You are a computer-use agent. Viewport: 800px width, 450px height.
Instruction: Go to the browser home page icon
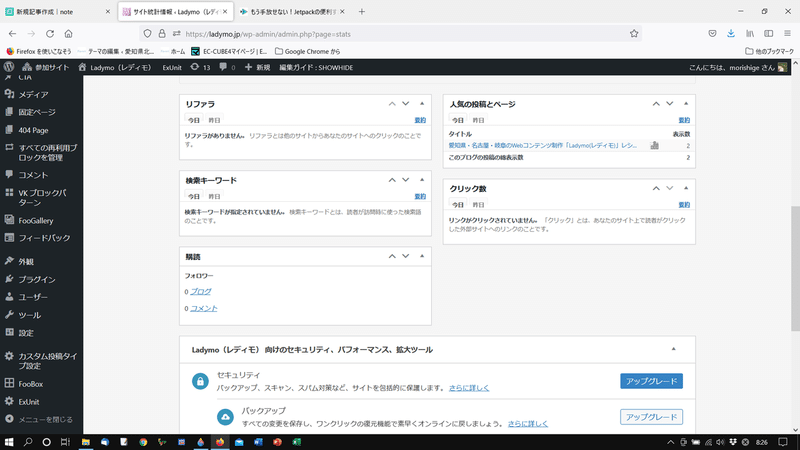pyautogui.click(x=68, y=34)
